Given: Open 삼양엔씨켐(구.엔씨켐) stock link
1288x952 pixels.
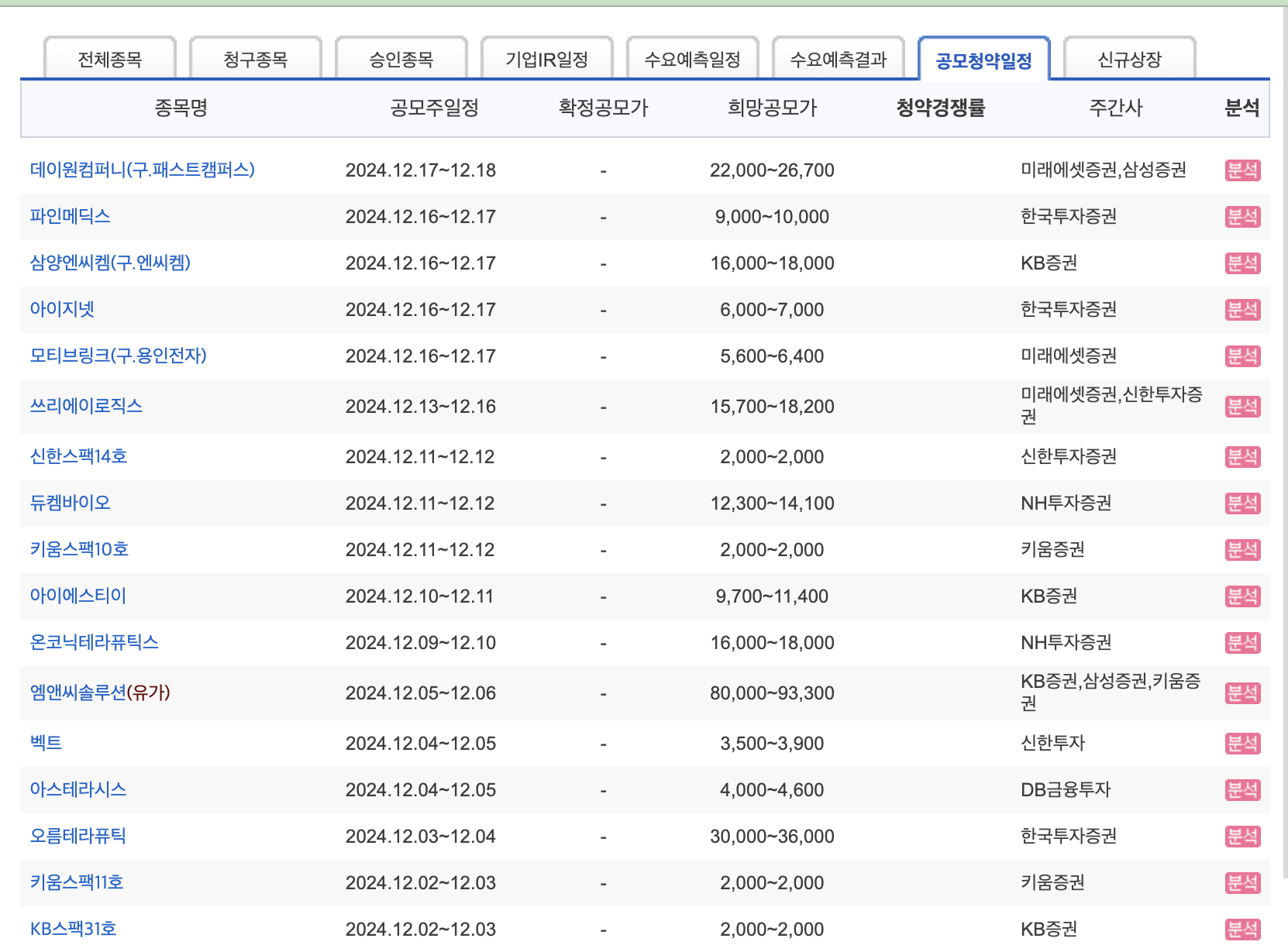Looking at the screenshot, I should (x=110, y=263).
